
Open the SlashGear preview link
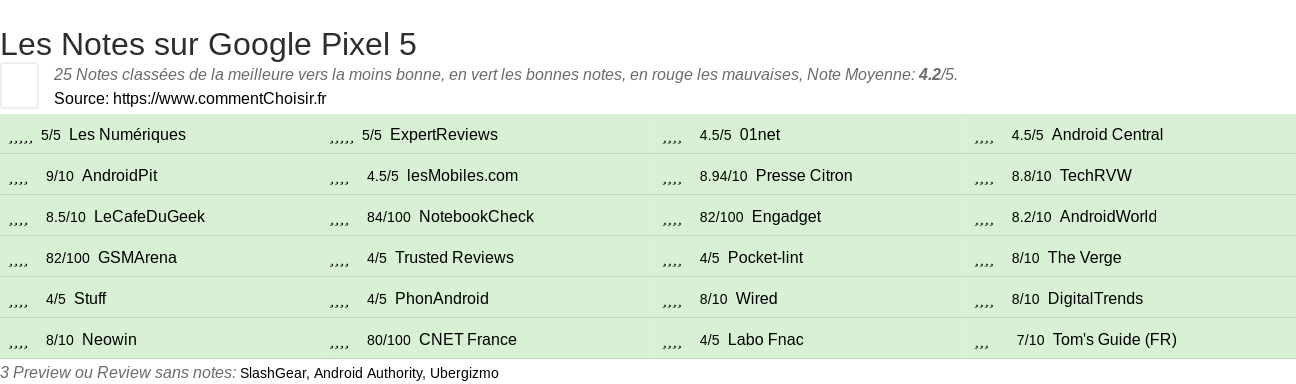273,373
